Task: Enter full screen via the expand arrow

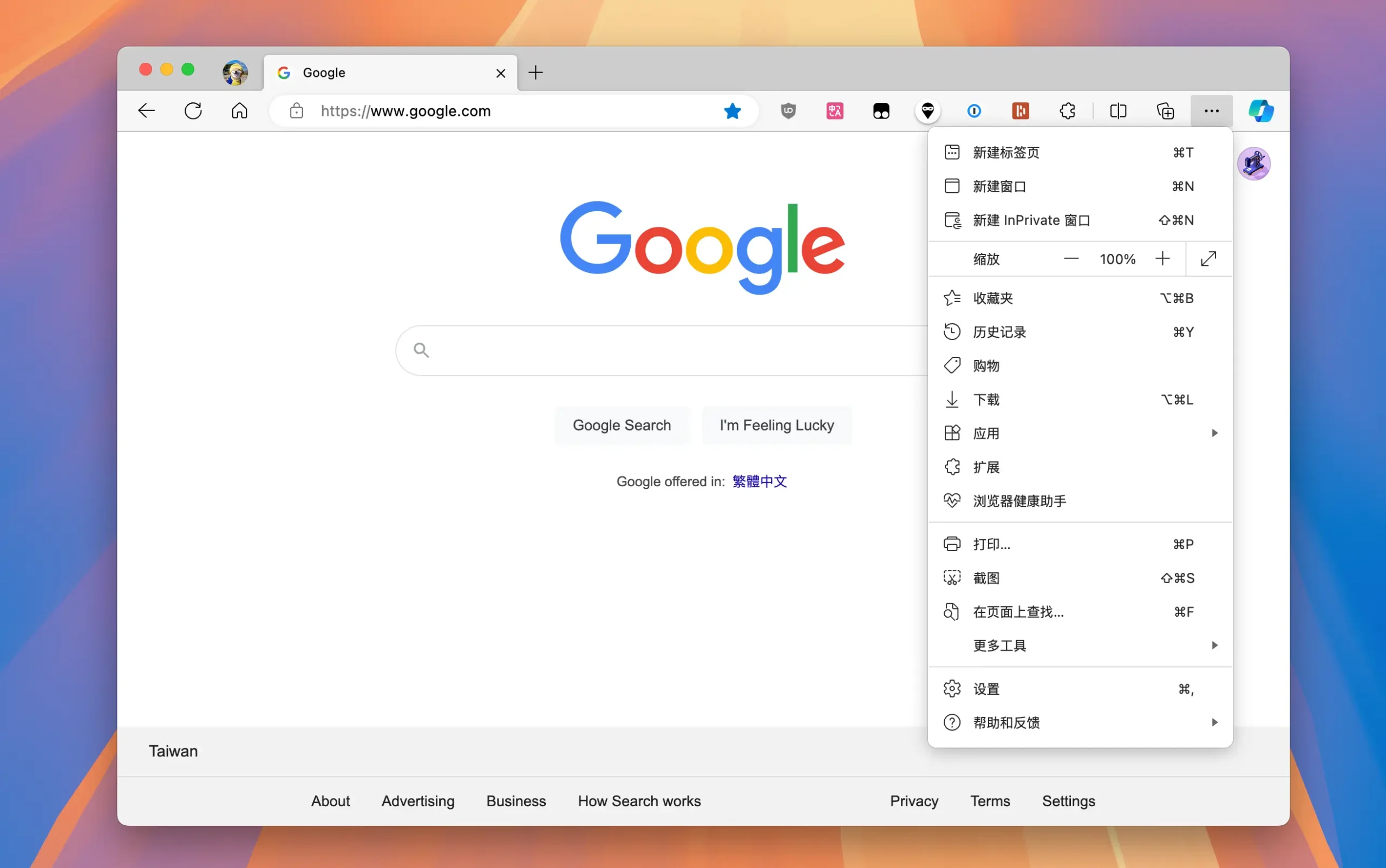Action: (x=1208, y=259)
